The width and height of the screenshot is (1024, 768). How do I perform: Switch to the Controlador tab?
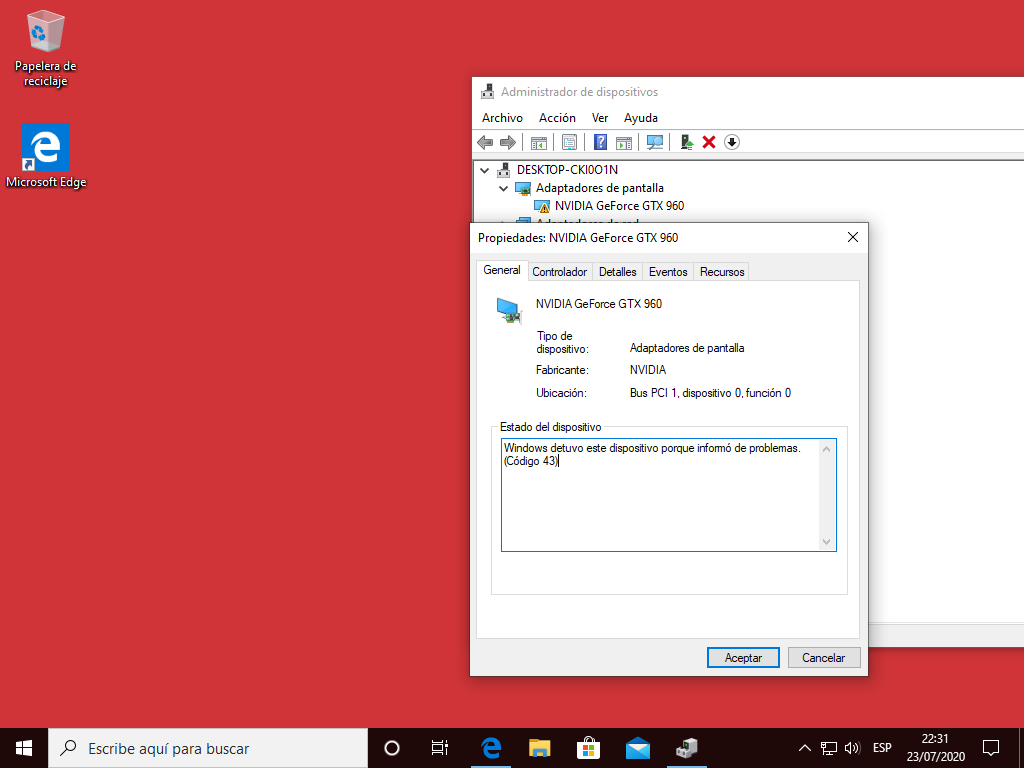coord(560,272)
